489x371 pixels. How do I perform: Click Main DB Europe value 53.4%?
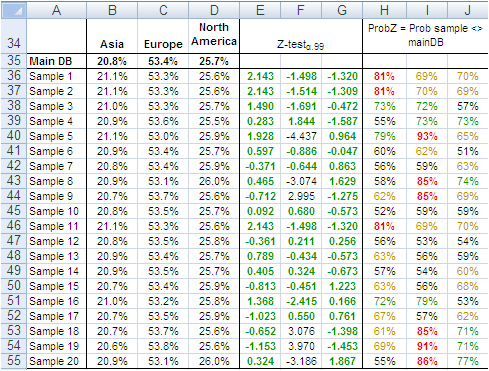pyautogui.click(x=163, y=61)
